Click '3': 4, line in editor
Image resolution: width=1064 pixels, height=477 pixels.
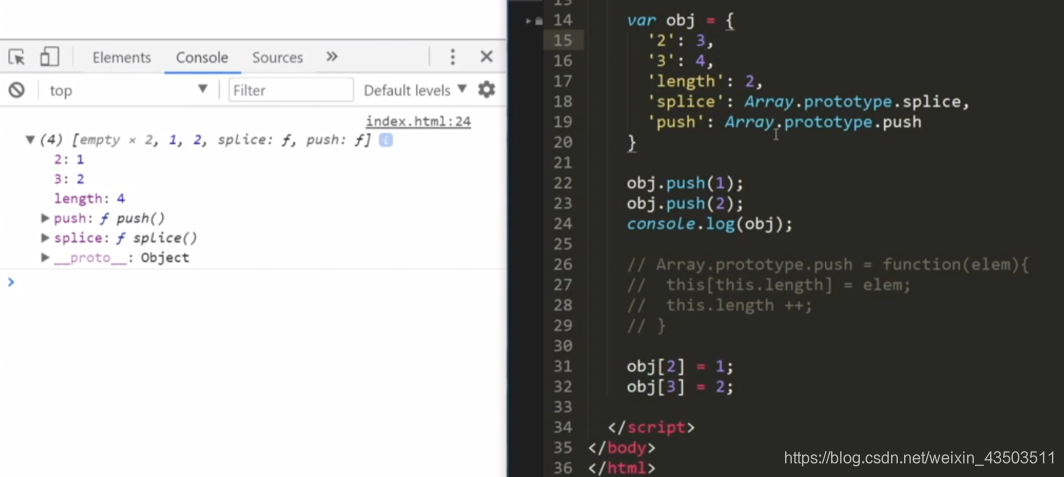[681, 61]
